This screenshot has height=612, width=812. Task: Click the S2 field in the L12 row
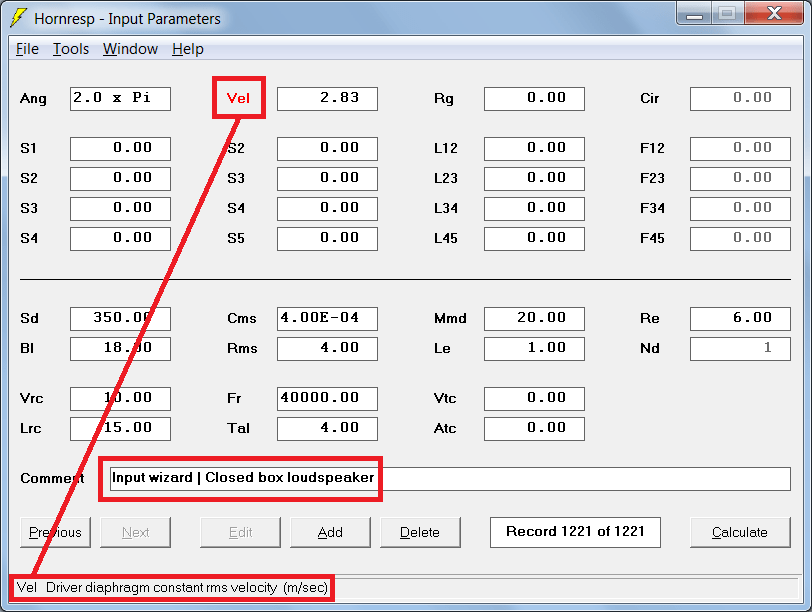(327, 149)
